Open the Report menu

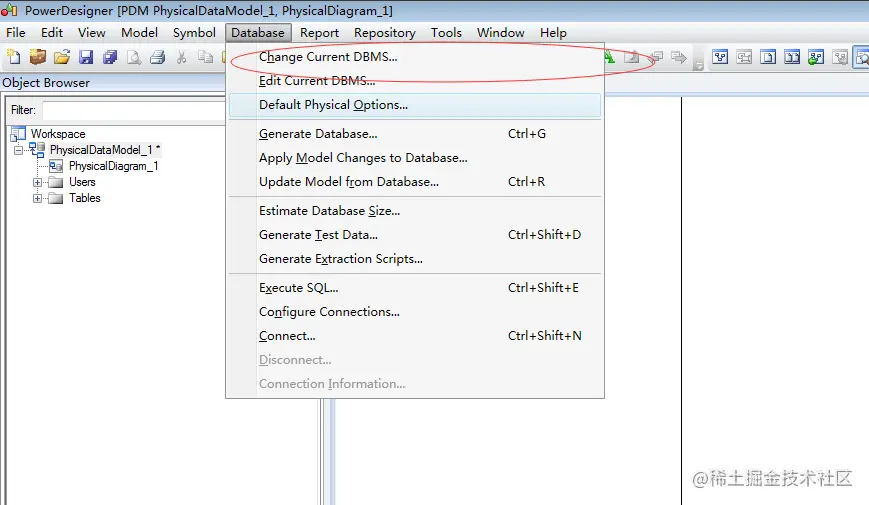tap(319, 33)
